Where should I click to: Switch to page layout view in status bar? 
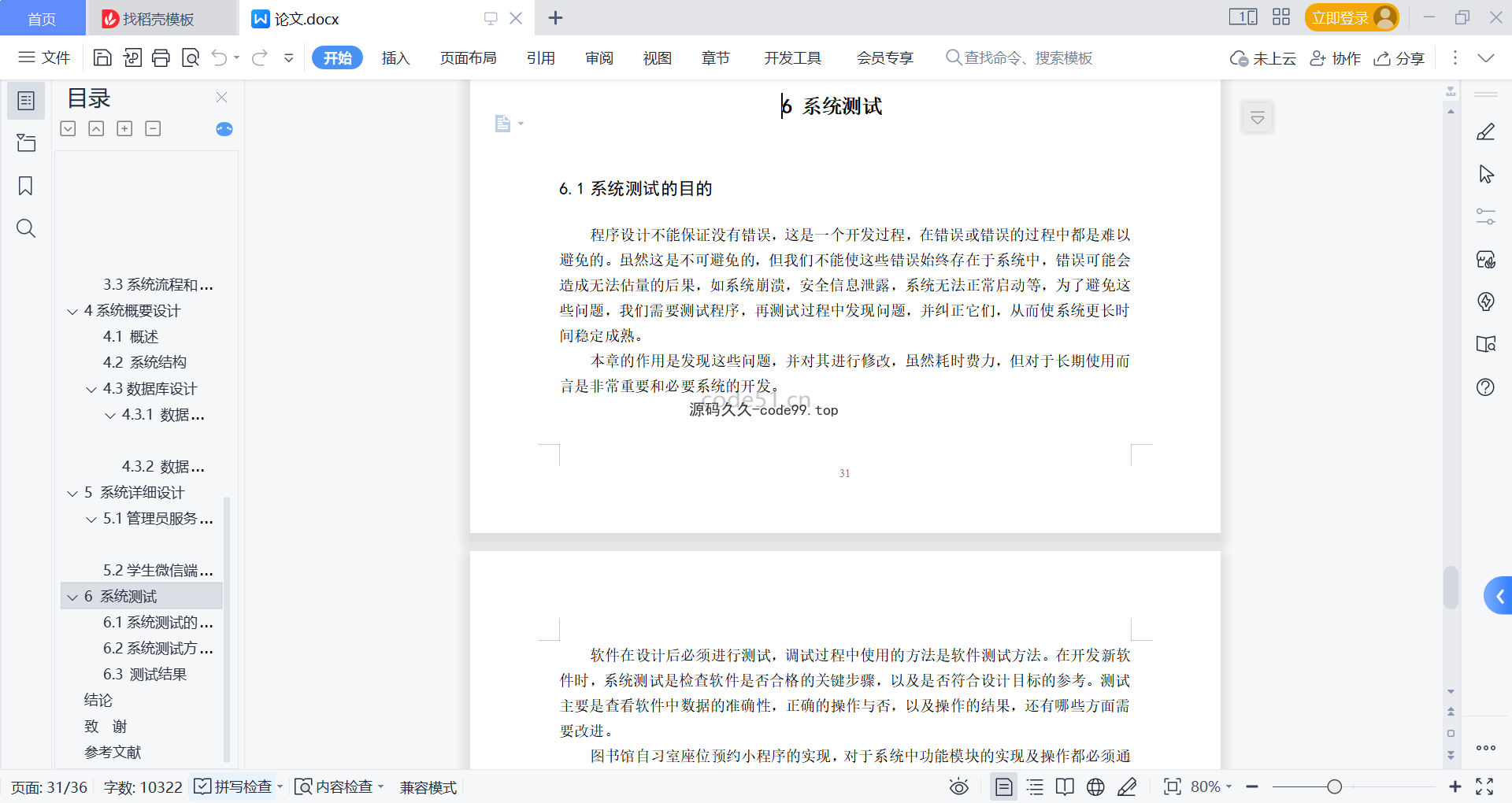(x=1004, y=786)
